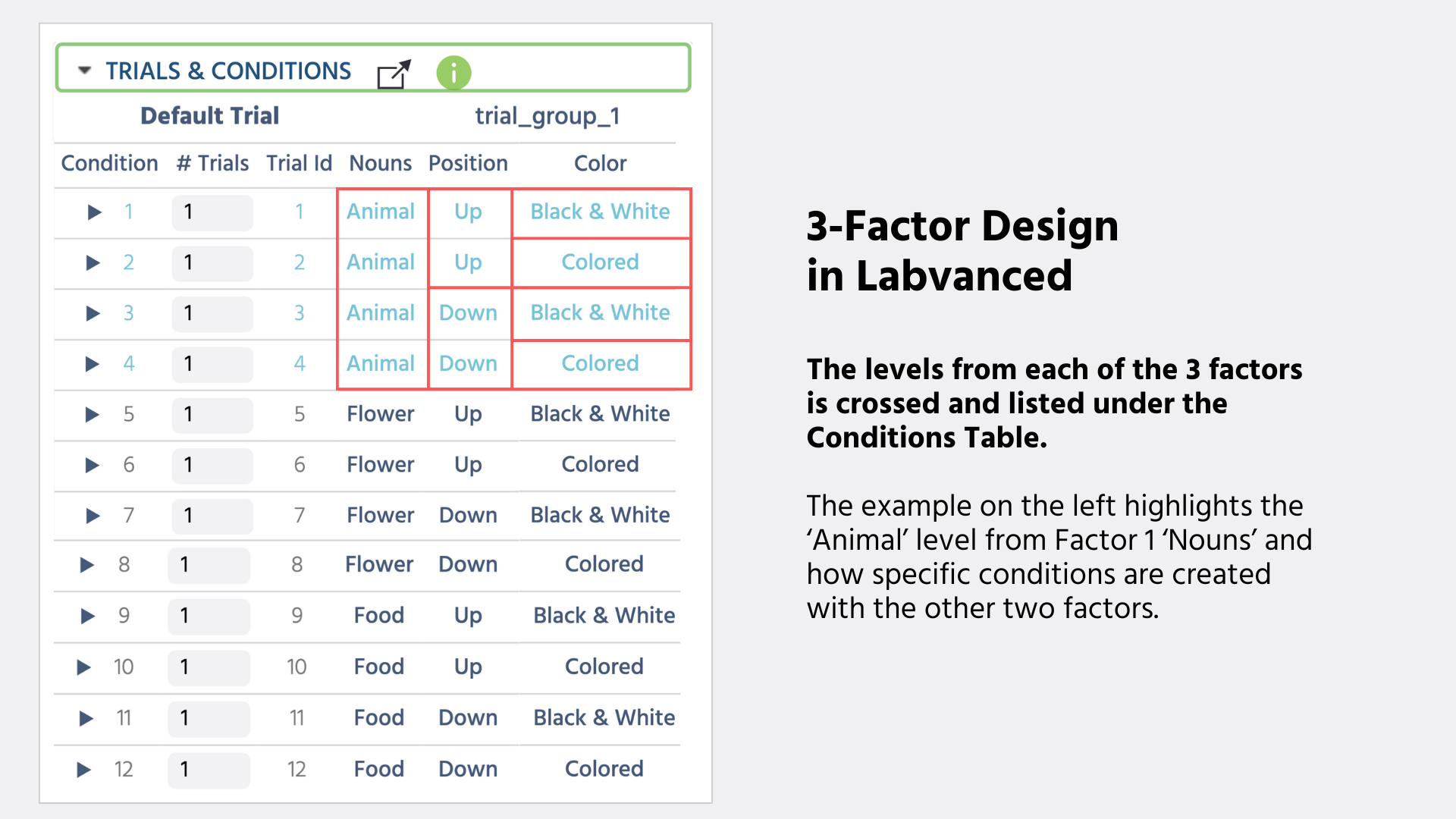Expand condition 3's trial details
This screenshot has height=819, width=1456.
pyautogui.click(x=93, y=314)
